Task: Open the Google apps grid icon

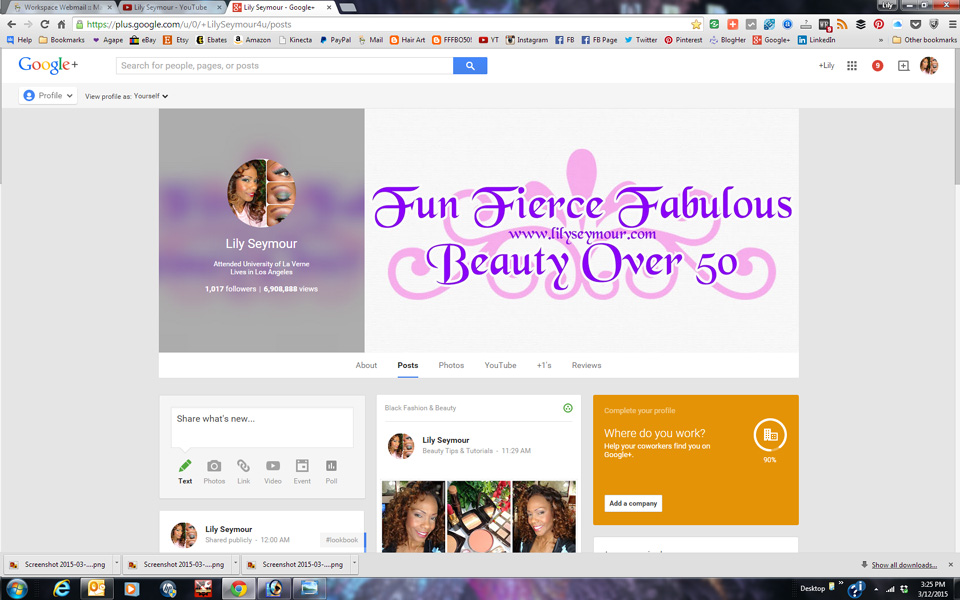Action: 852,66
